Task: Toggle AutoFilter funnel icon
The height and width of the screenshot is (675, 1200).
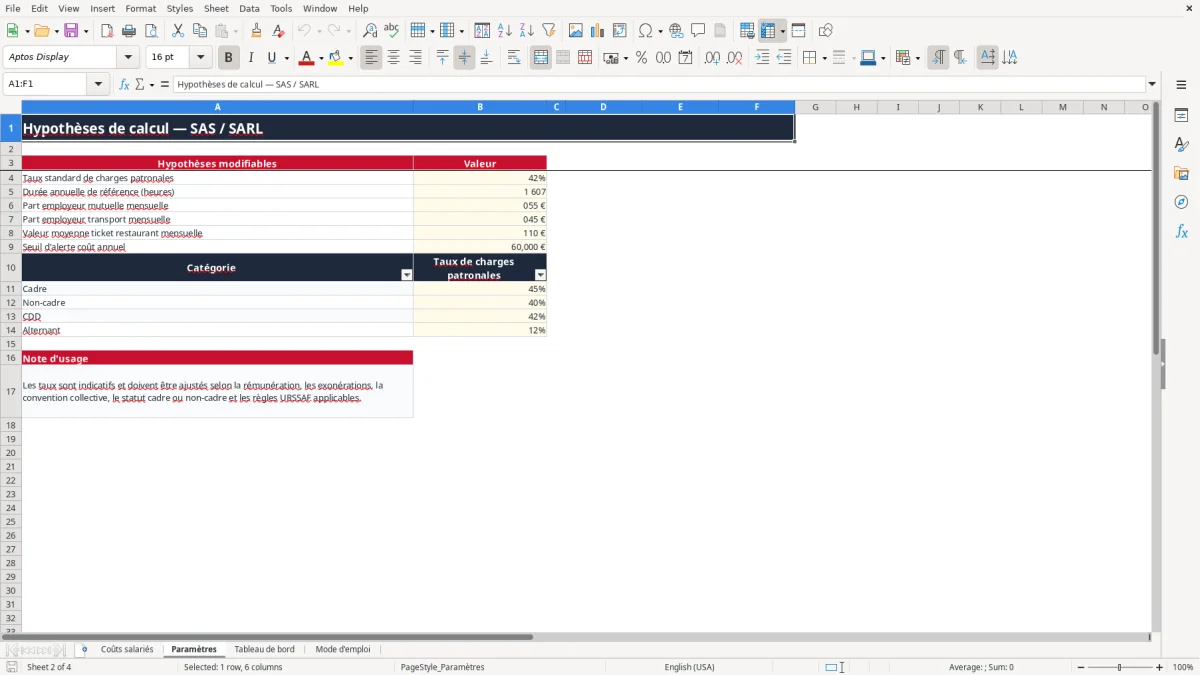Action: point(549,31)
